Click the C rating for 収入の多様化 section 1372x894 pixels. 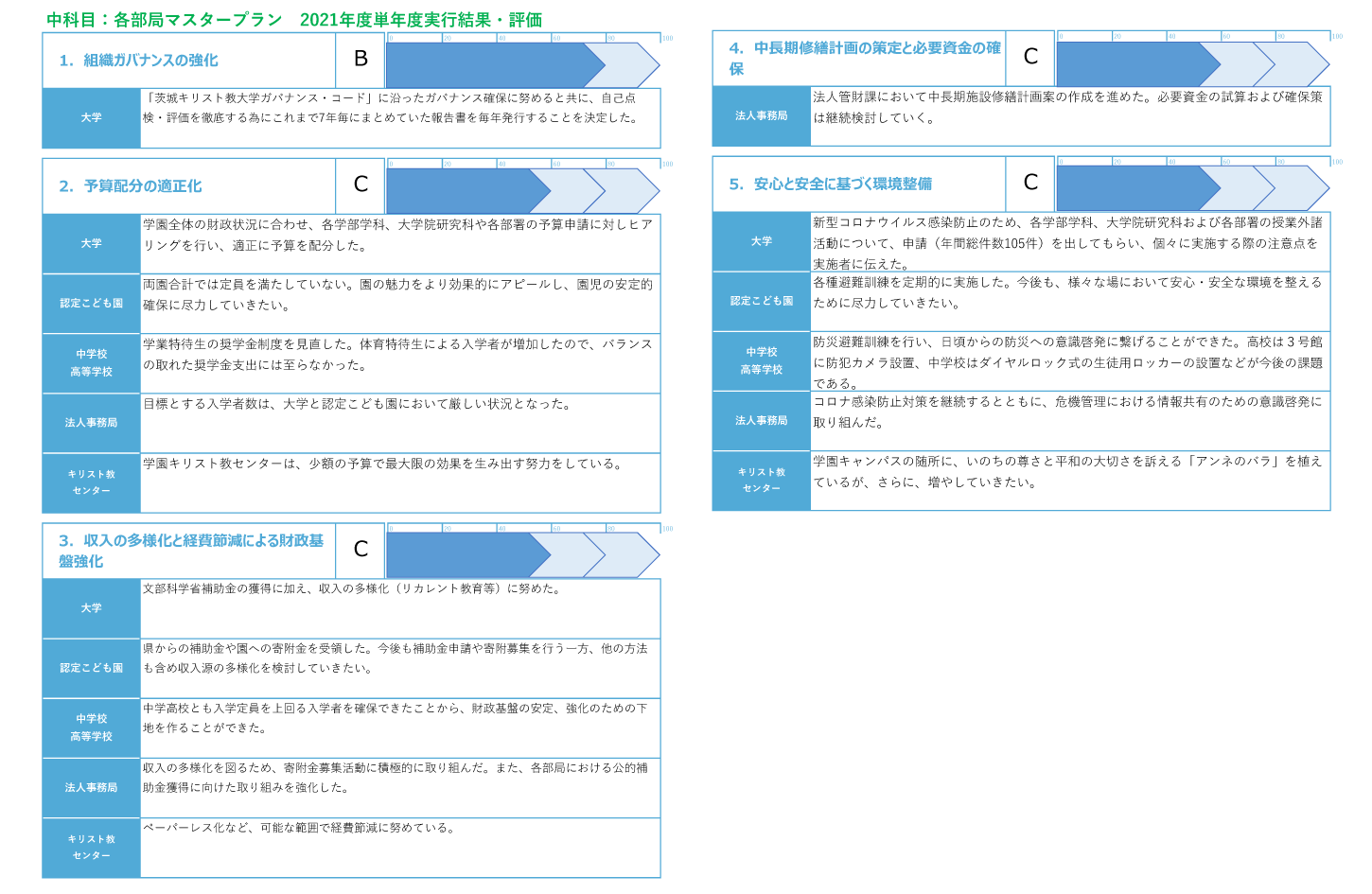(x=361, y=549)
